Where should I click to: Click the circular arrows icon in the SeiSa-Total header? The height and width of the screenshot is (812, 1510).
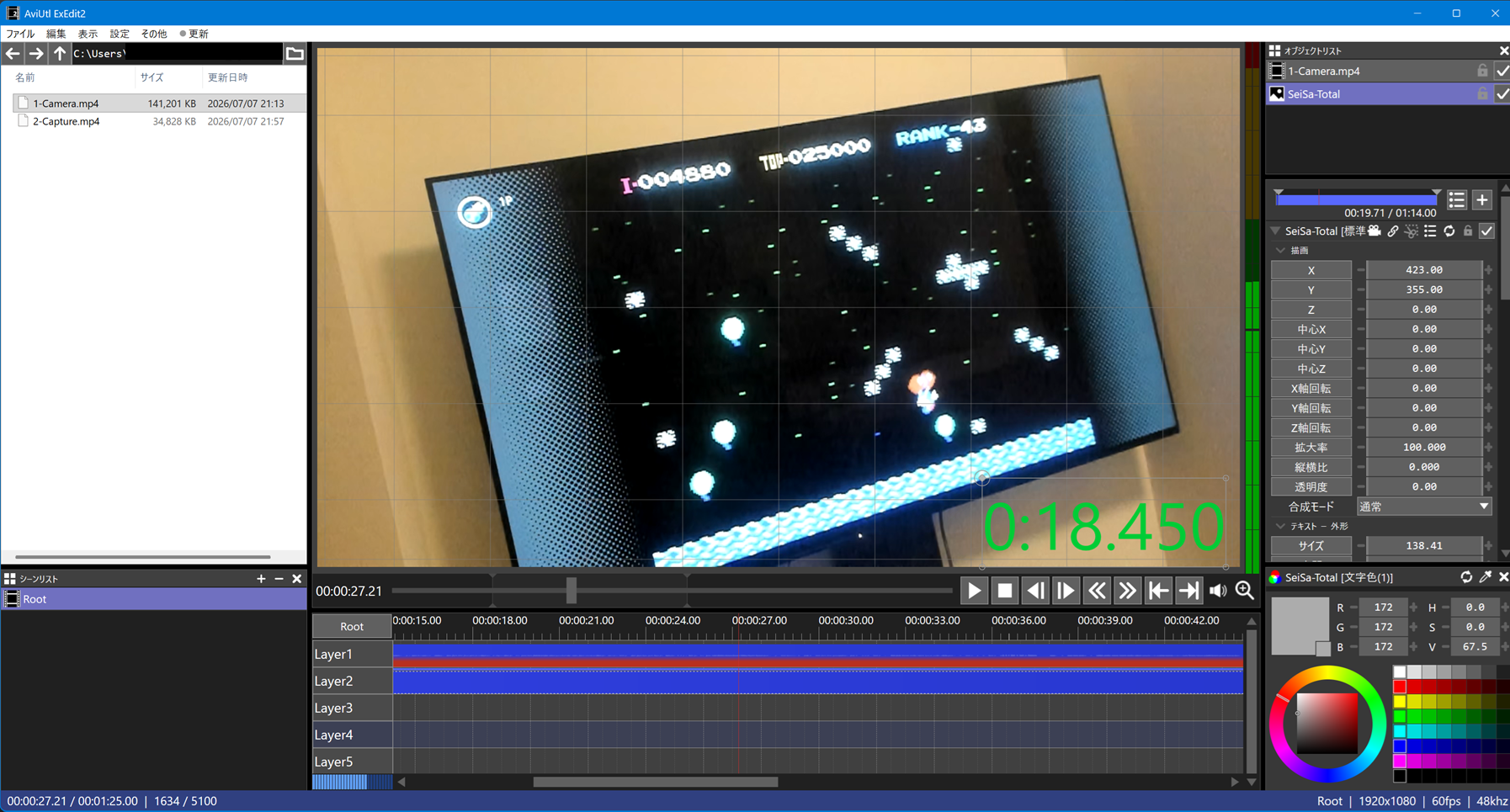click(1449, 231)
